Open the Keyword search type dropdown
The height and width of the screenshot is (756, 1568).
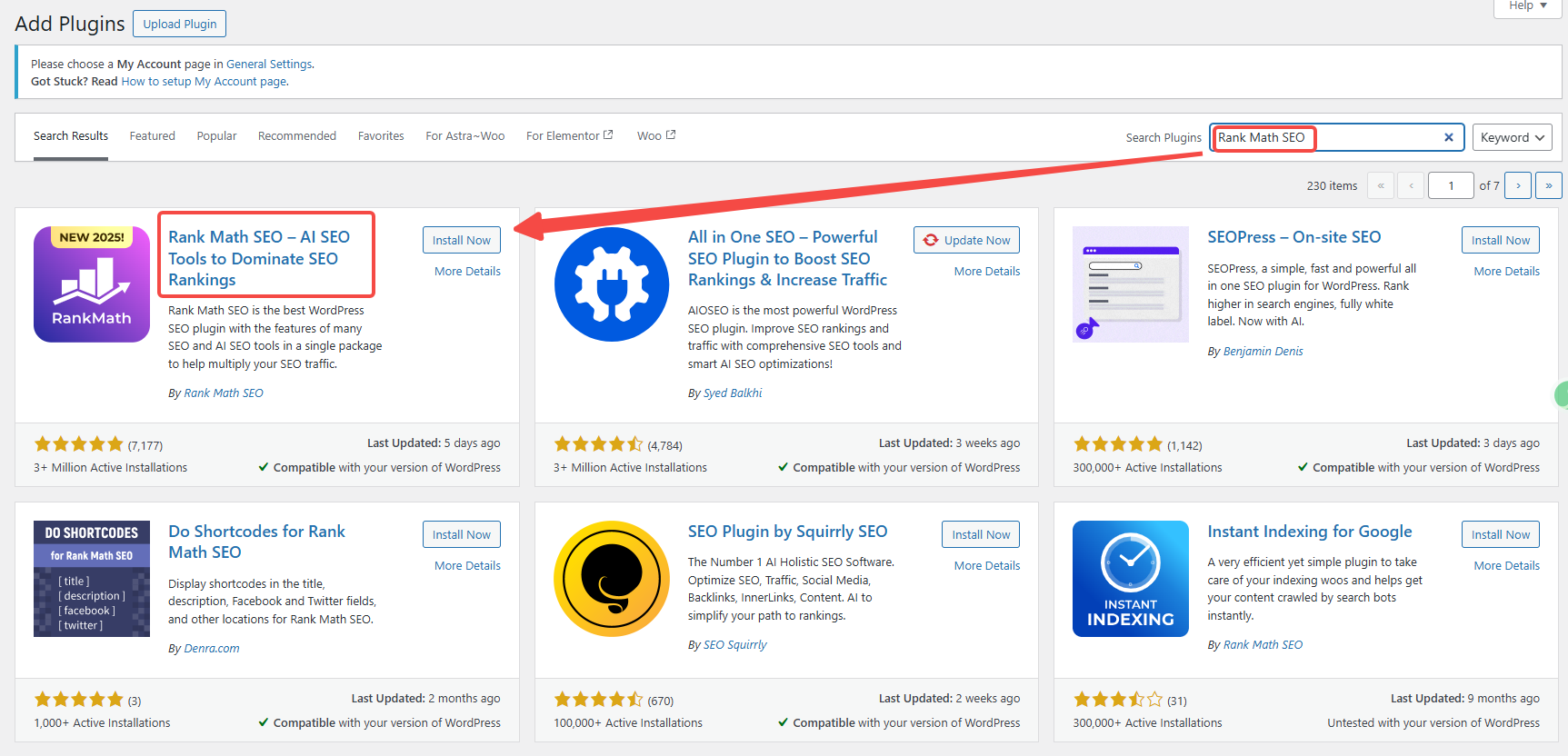pyautogui.click(x=1511, y=137)
